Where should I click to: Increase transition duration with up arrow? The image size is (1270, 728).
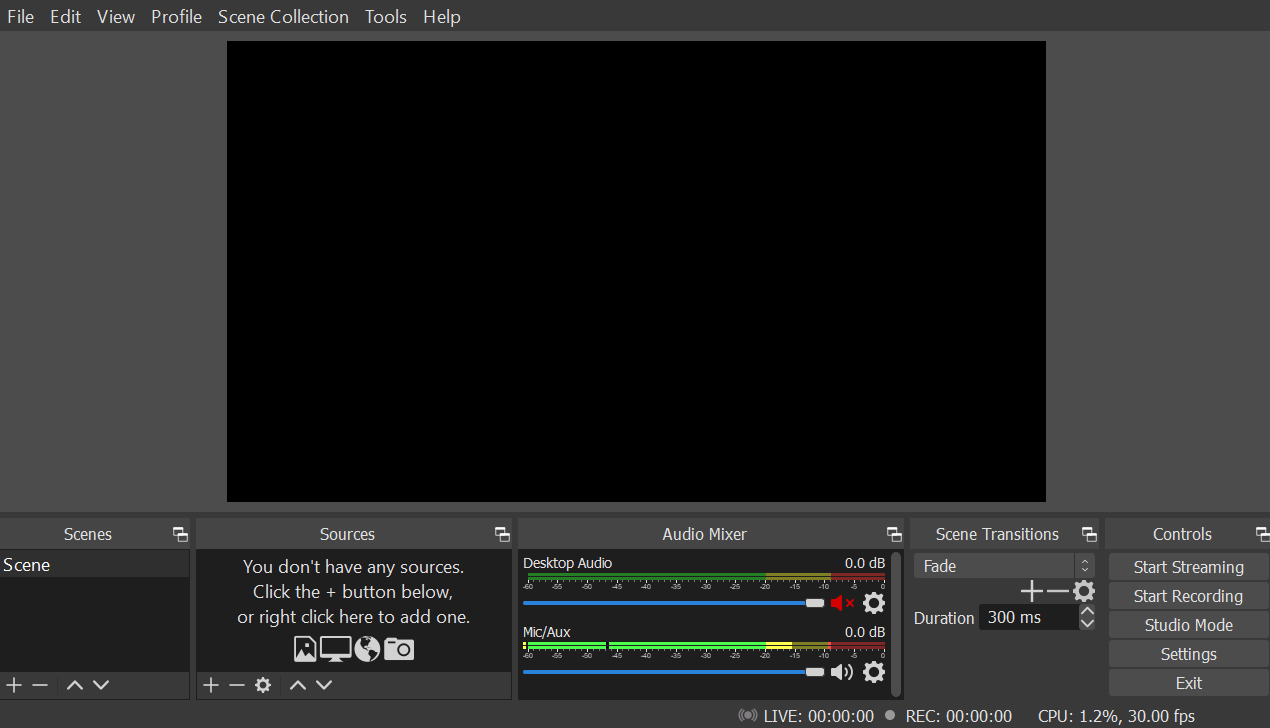click(1087, 611)
